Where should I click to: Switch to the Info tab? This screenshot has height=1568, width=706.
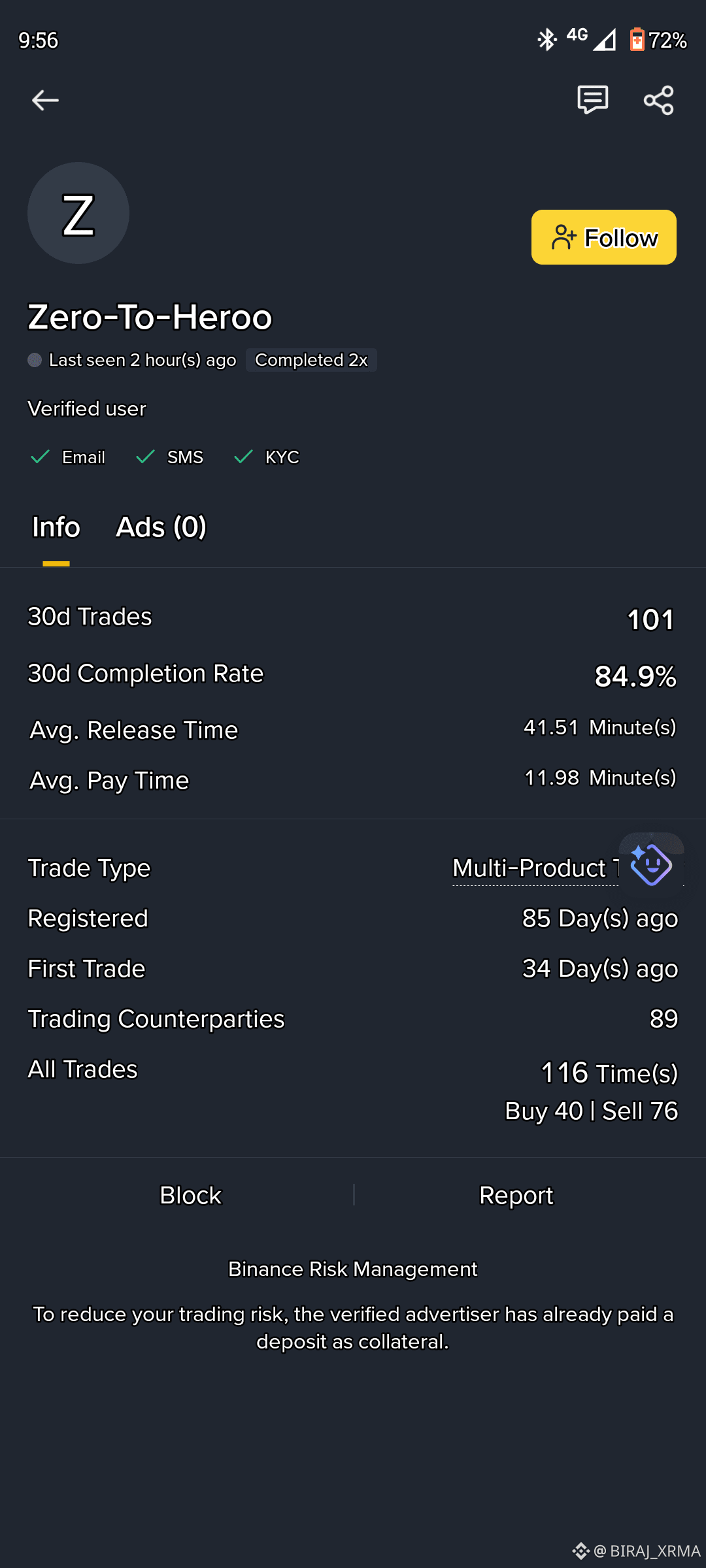pos(56,527)
